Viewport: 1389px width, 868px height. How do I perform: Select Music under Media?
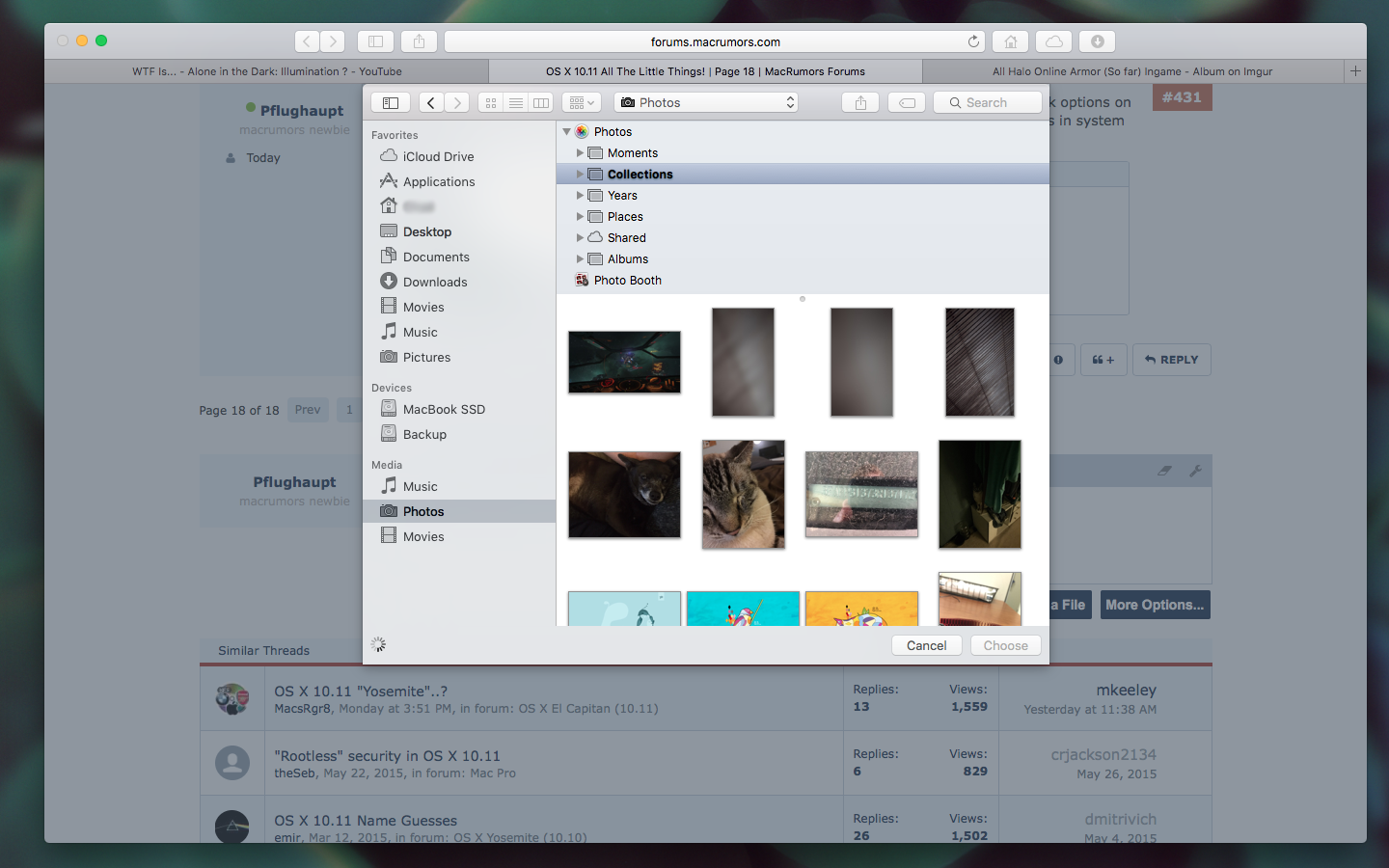459,486
